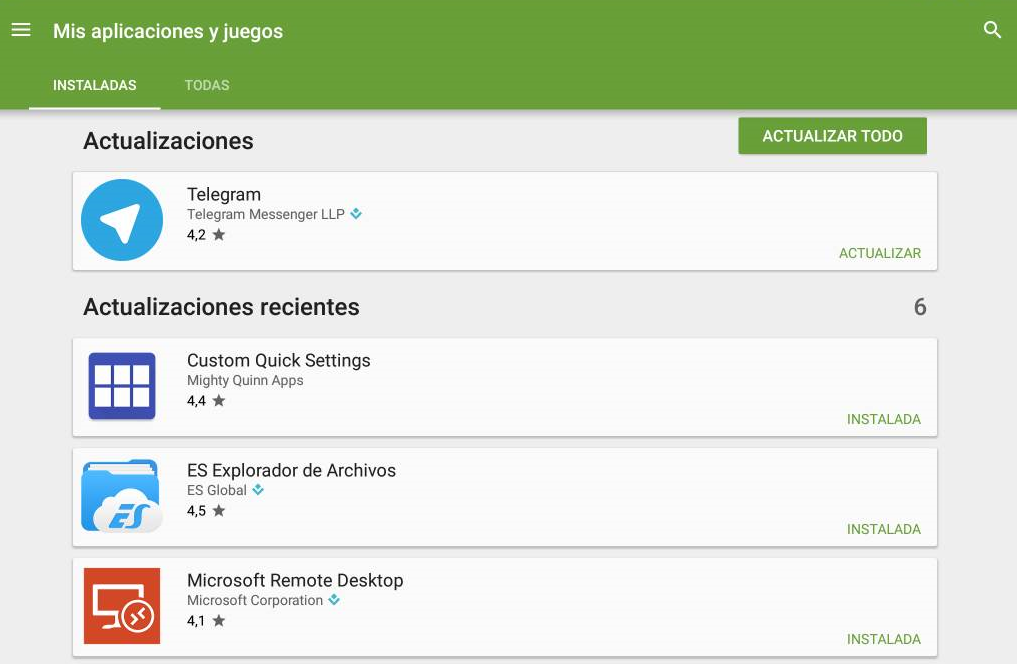
Task: Click the Mis aplicaciones y juegos title
Action: [x=168, y=31]
